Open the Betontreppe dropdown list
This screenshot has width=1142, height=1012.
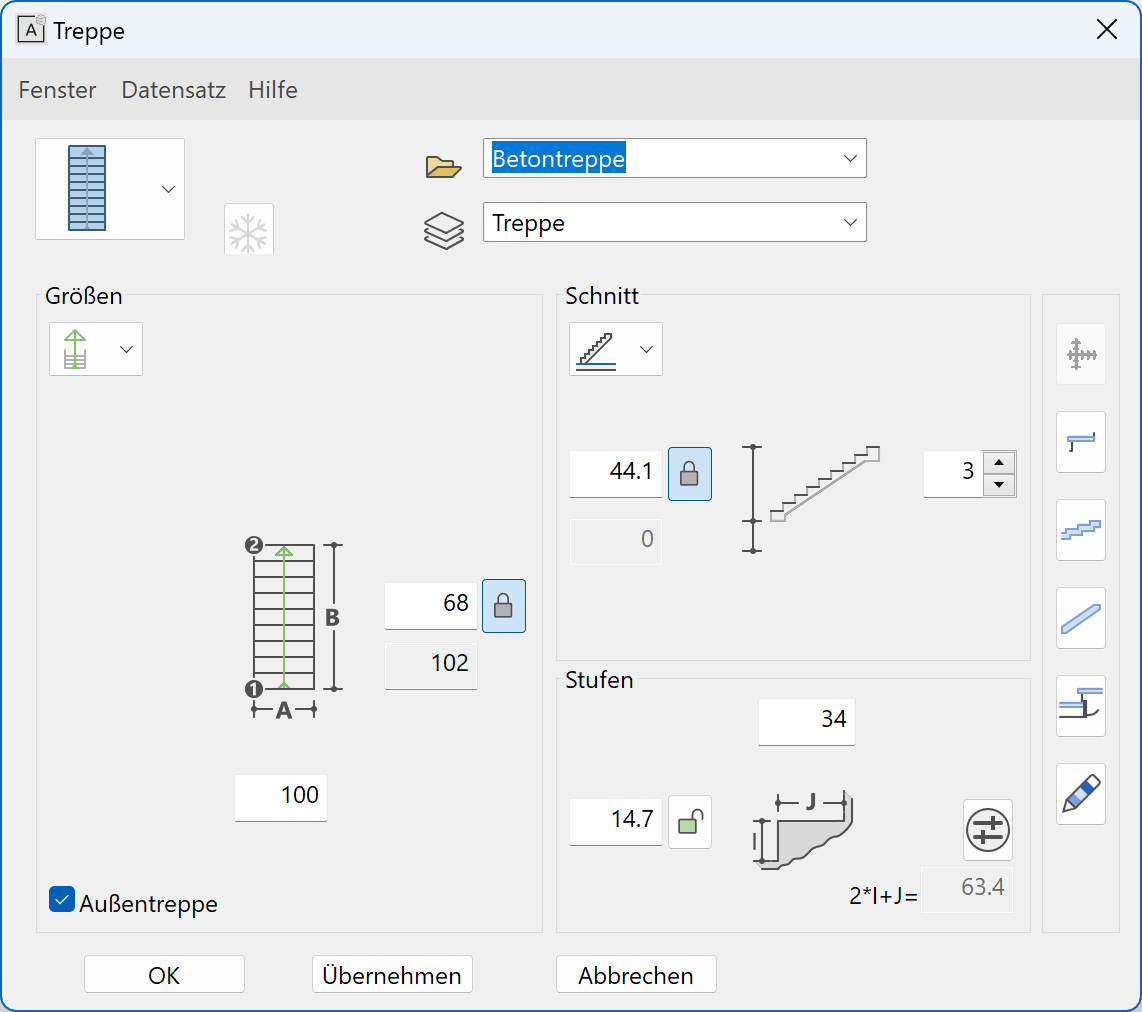click(849, 159)
